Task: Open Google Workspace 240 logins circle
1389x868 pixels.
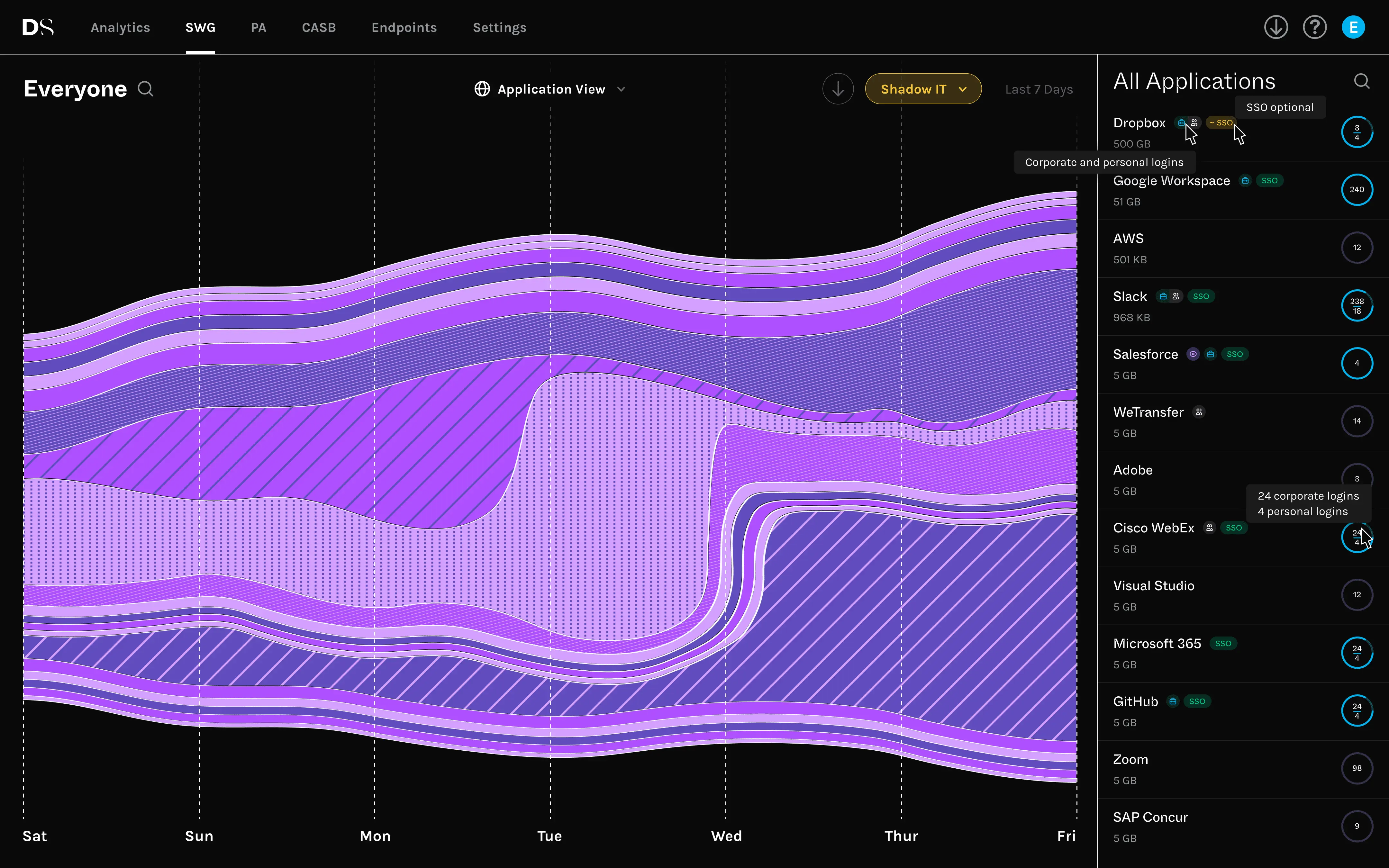Action: point(1357,189)
